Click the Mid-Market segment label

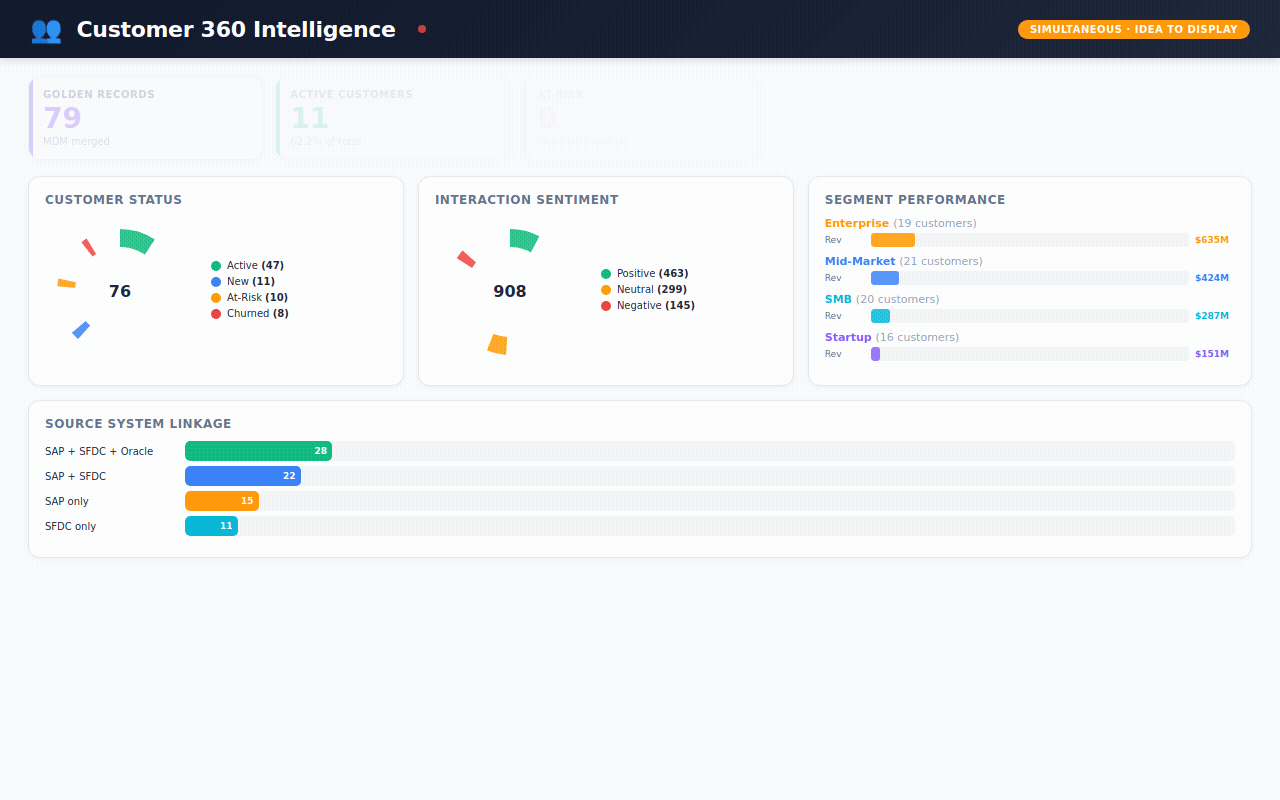click(860, 262)
